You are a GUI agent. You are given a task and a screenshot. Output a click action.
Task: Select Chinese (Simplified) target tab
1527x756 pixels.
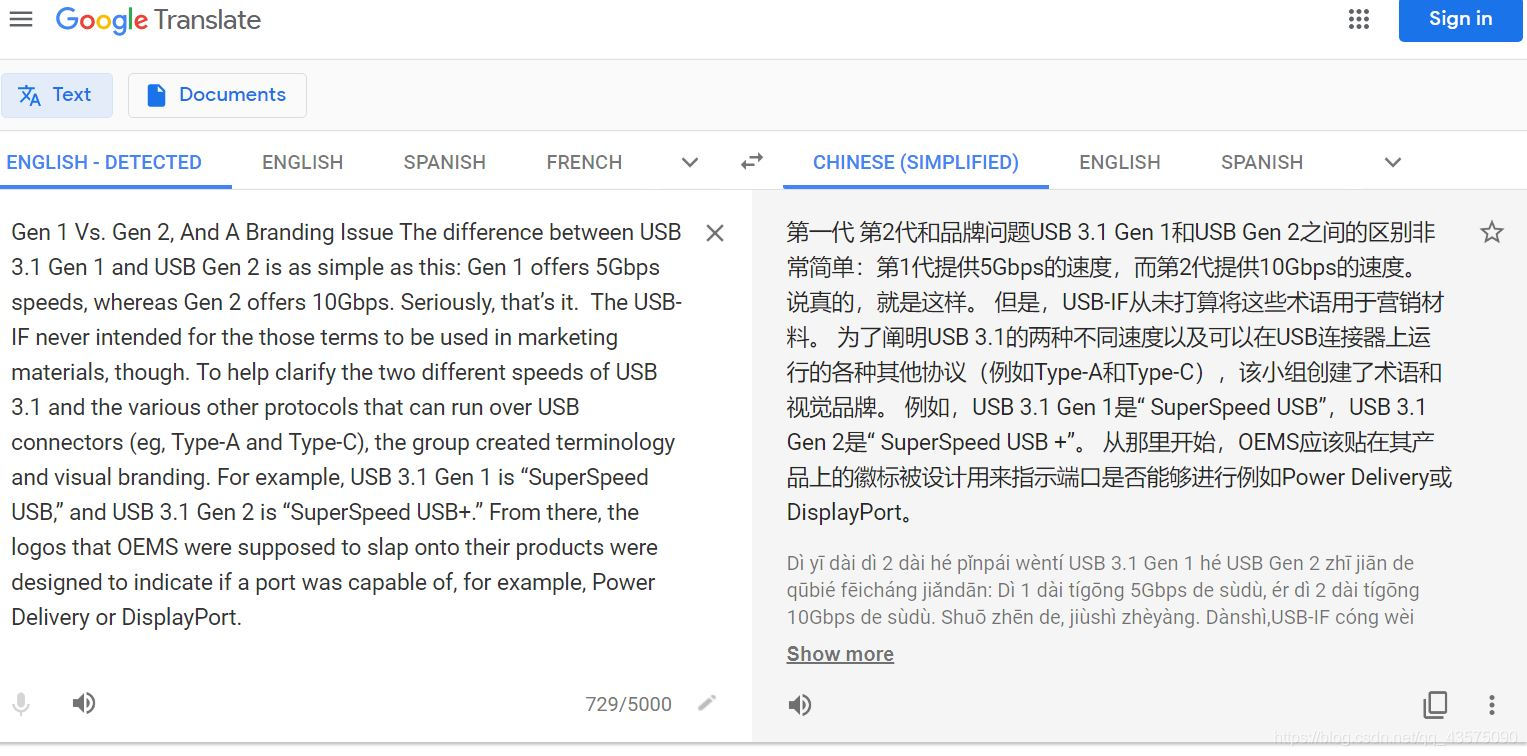916,162
